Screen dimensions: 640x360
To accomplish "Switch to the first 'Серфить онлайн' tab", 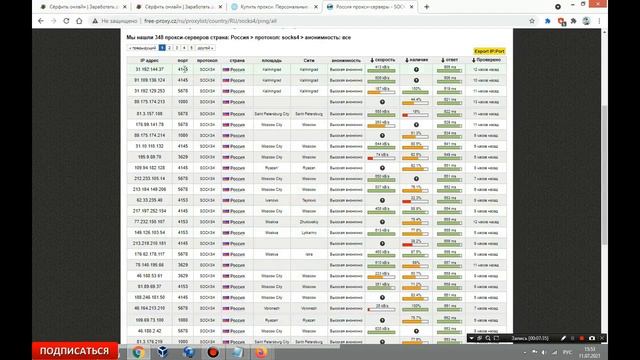I will point(84,7).
